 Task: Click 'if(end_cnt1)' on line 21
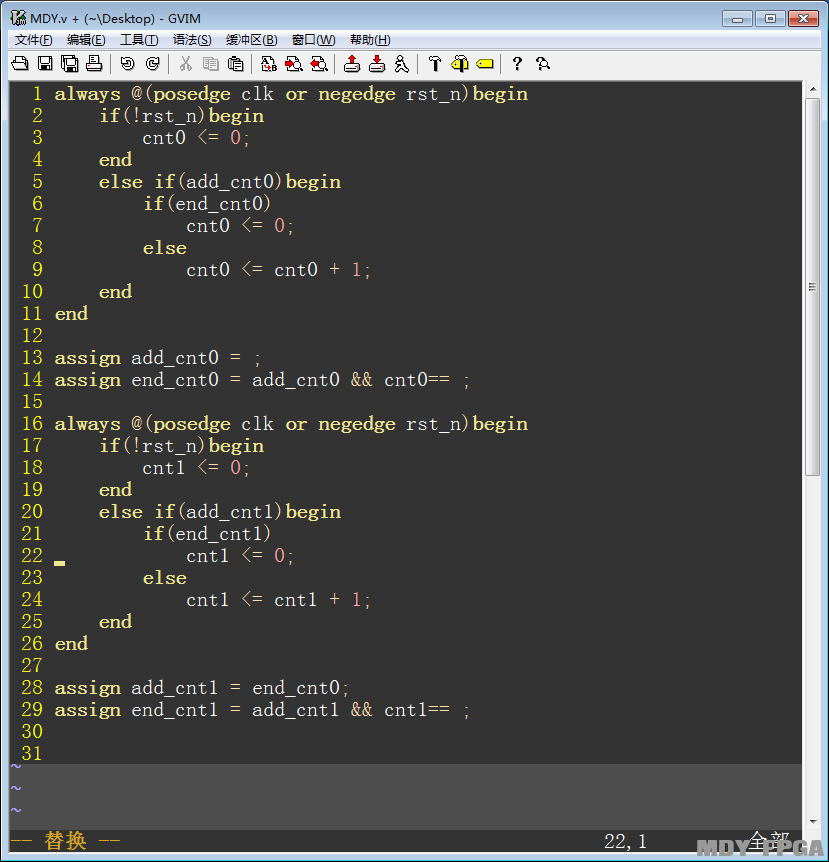pyautogui.click(x=207, y=534)
